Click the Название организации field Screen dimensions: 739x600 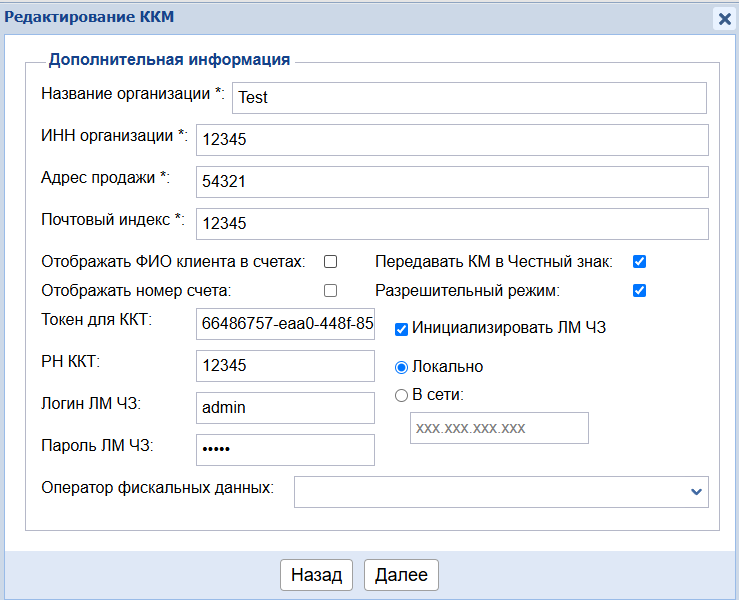coord(469,98)
